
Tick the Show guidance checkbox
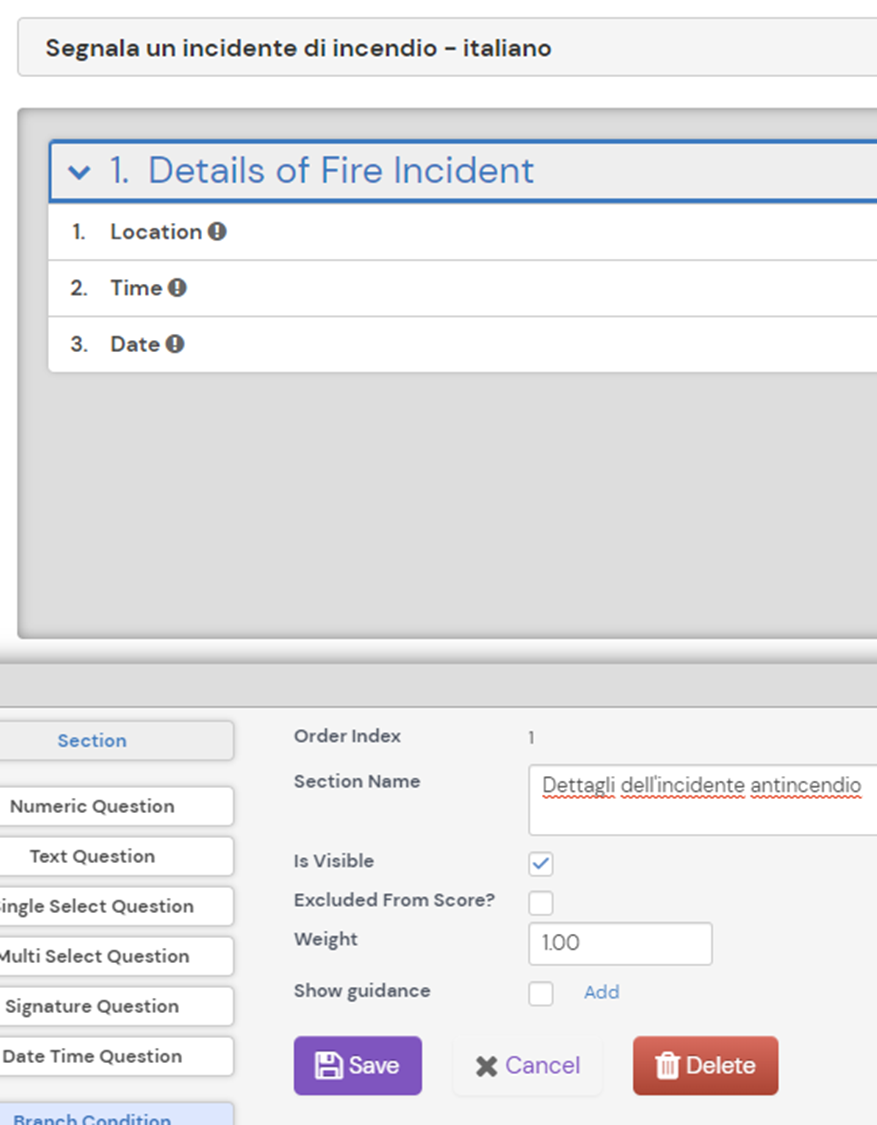(541, 993)
